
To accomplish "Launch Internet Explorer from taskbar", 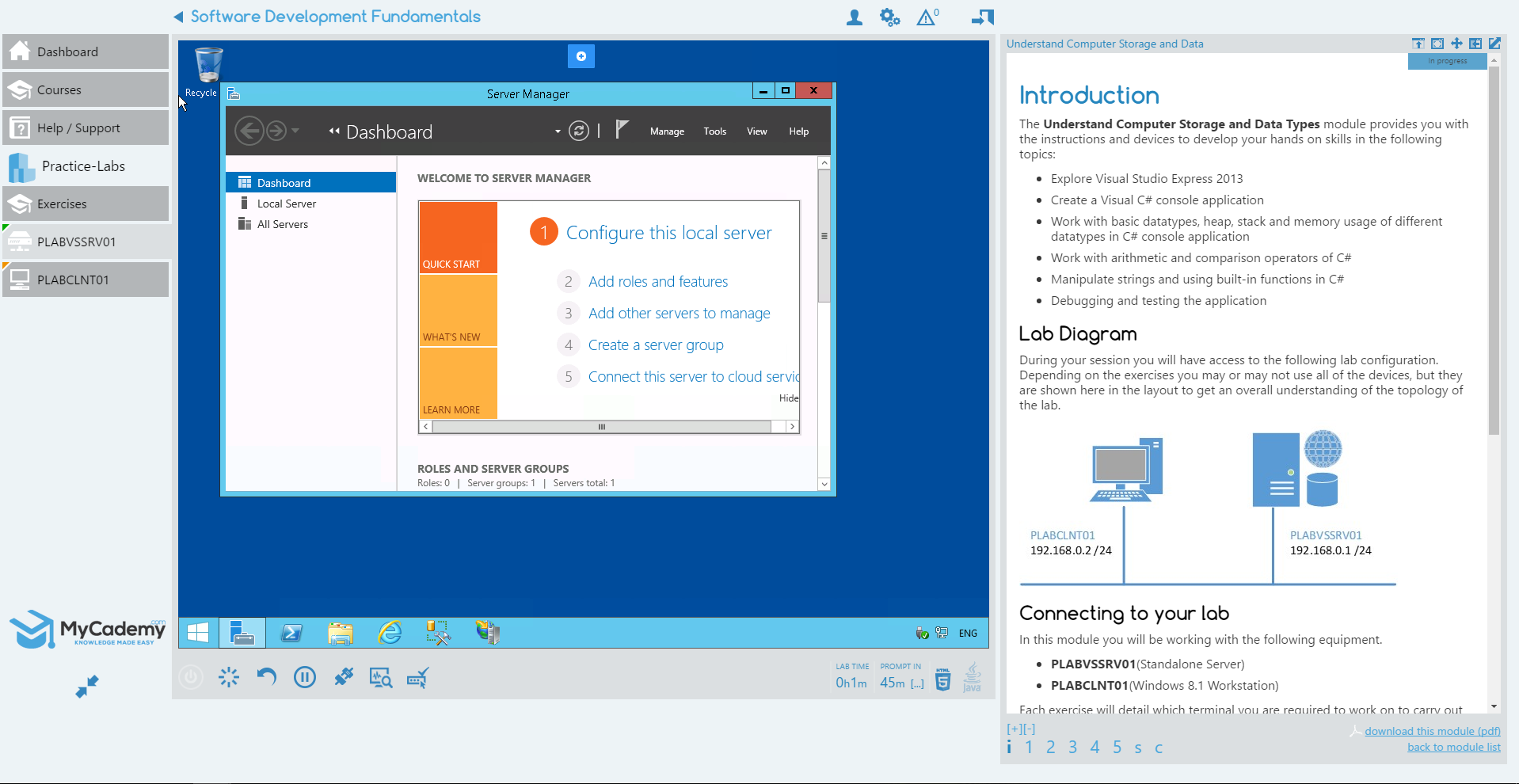I will click(x=390, y=633).
